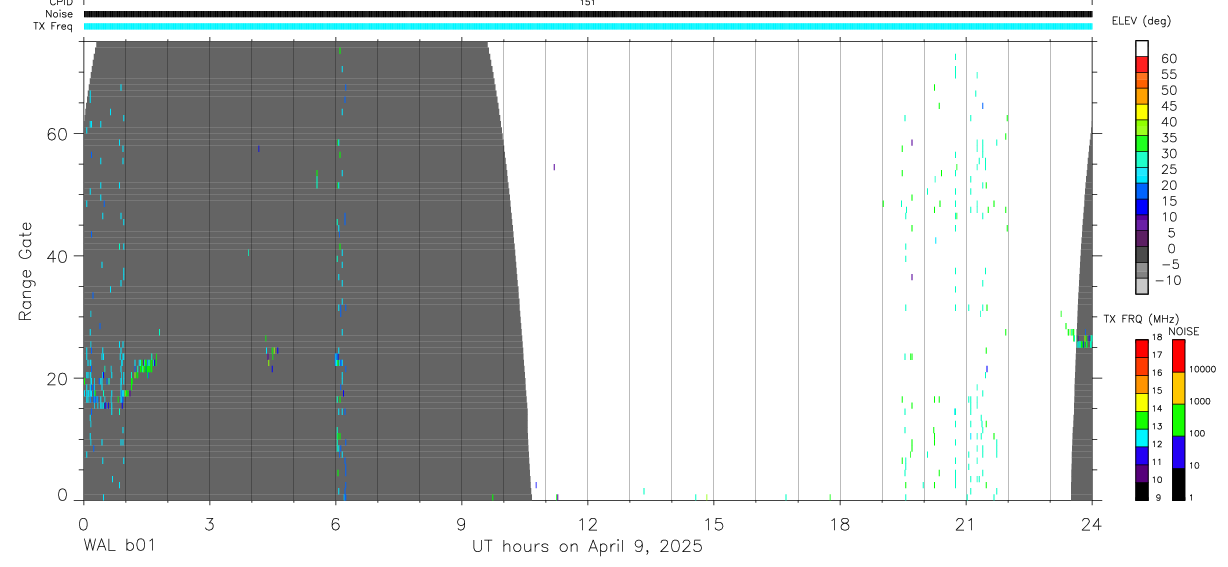Click the '100' tick on NOISE legend
The image size is (1228, 567).
[1196, 433]
